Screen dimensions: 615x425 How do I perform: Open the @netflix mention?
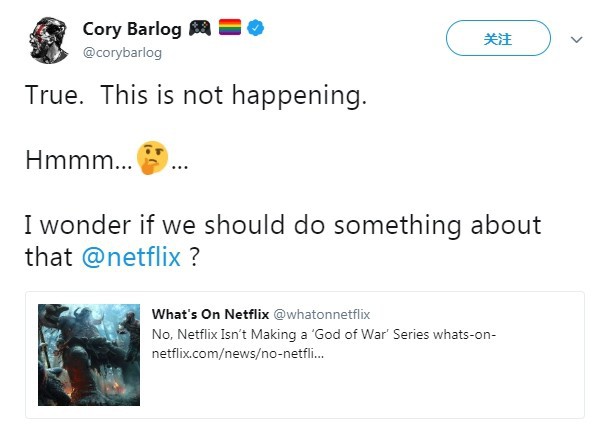131,257
